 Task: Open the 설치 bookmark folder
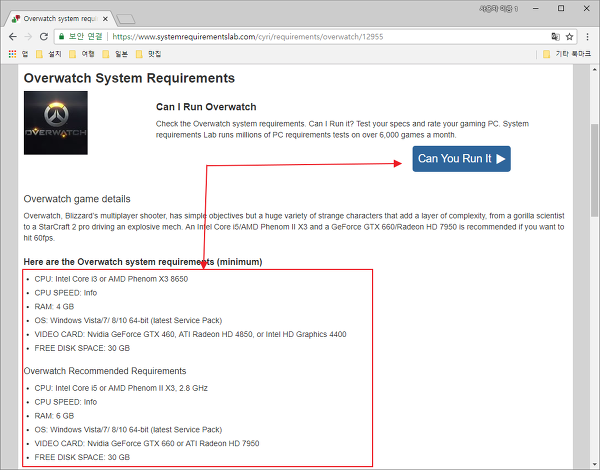click(49, 54)
